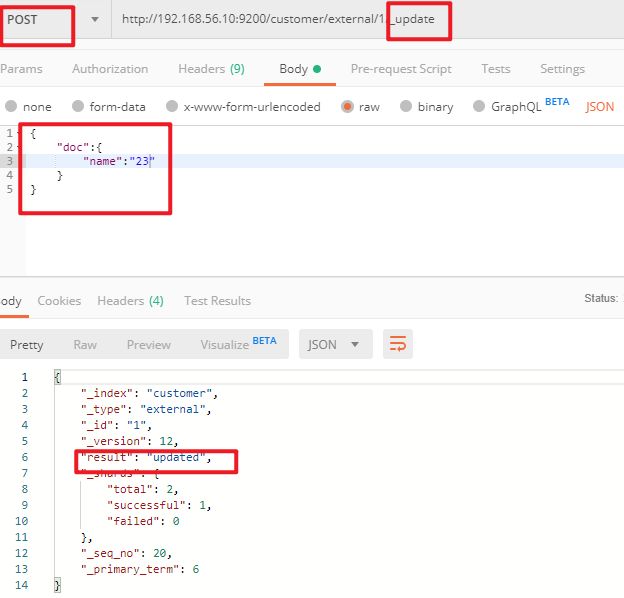The image size is (624, 598).
Task: Click the "_index": "customer" response line
Action: pos(149,393)
